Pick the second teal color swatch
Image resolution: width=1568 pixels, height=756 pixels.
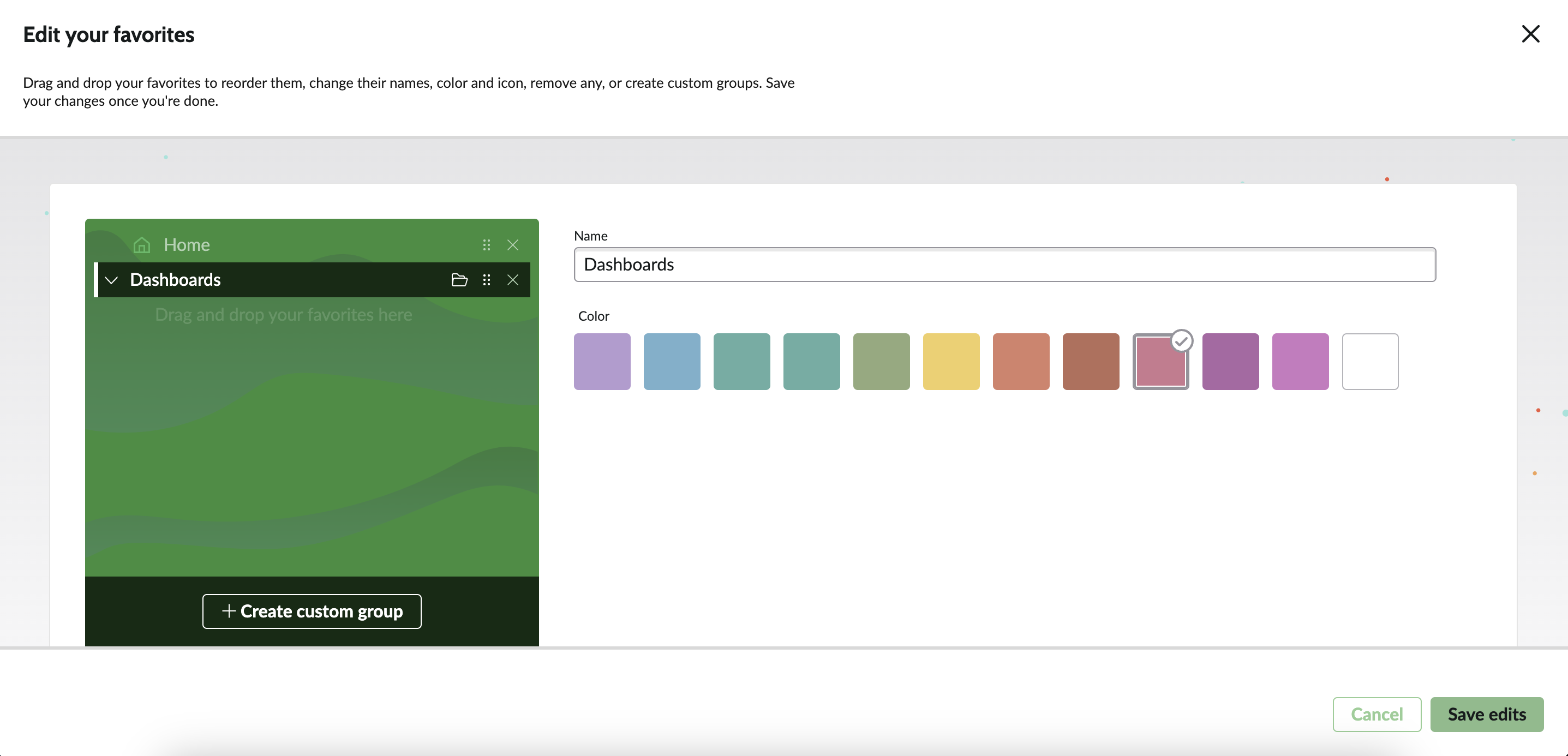811,362
